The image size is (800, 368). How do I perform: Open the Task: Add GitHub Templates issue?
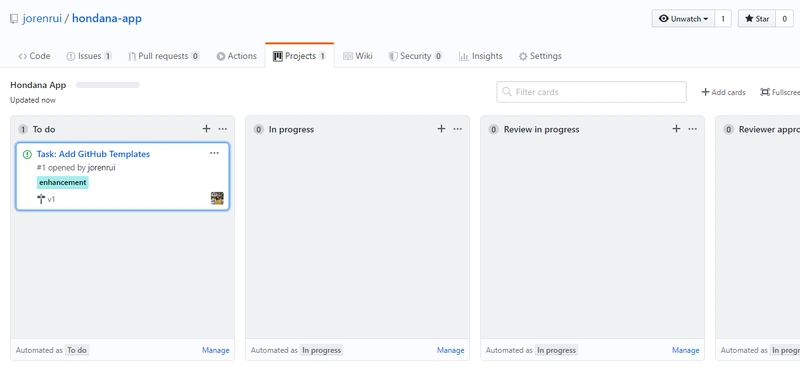coord(93,154)
